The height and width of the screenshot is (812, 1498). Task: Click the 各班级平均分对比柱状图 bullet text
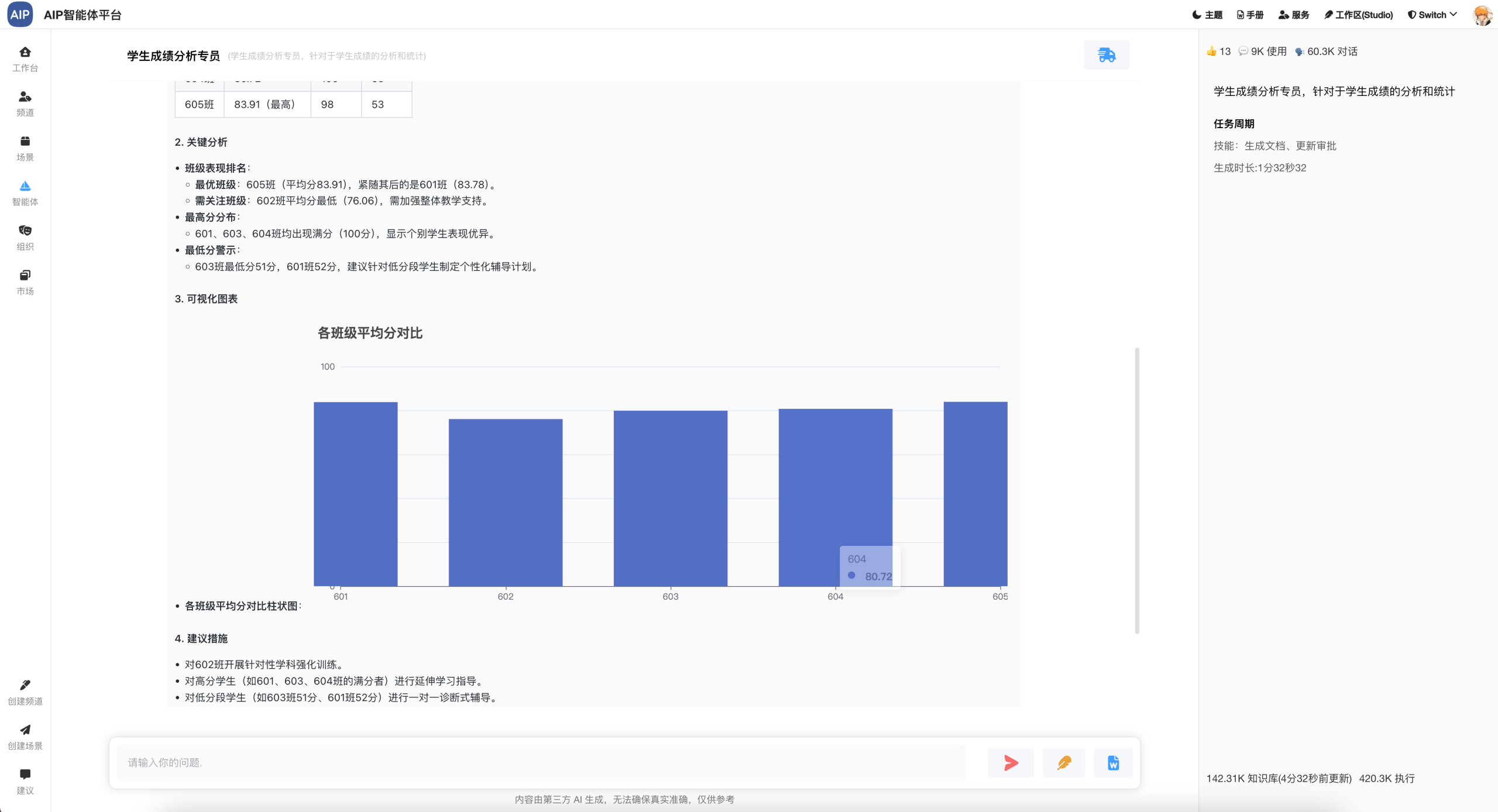(x=243, y=605)
